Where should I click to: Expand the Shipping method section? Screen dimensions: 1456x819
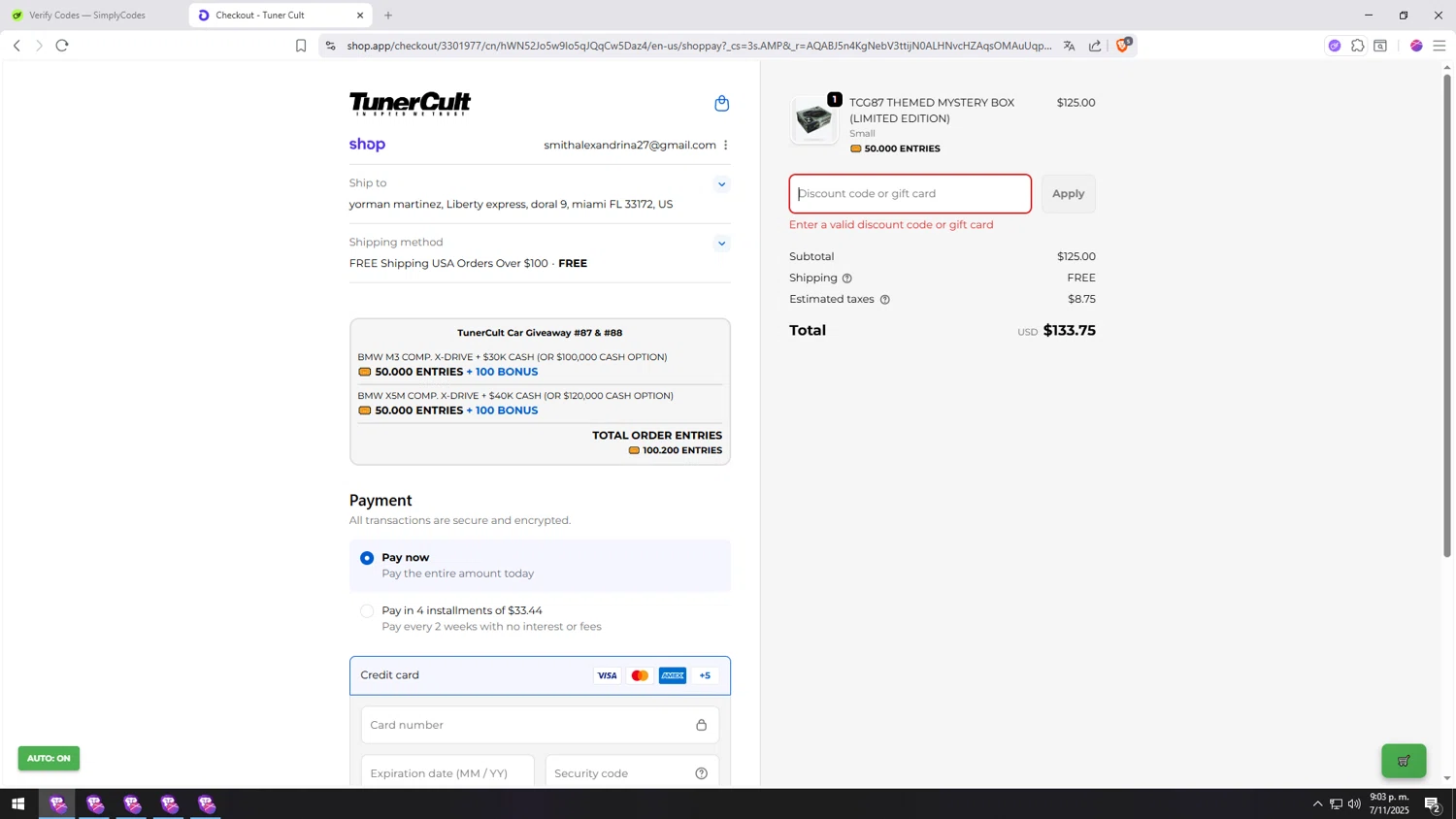pos(721,244)
